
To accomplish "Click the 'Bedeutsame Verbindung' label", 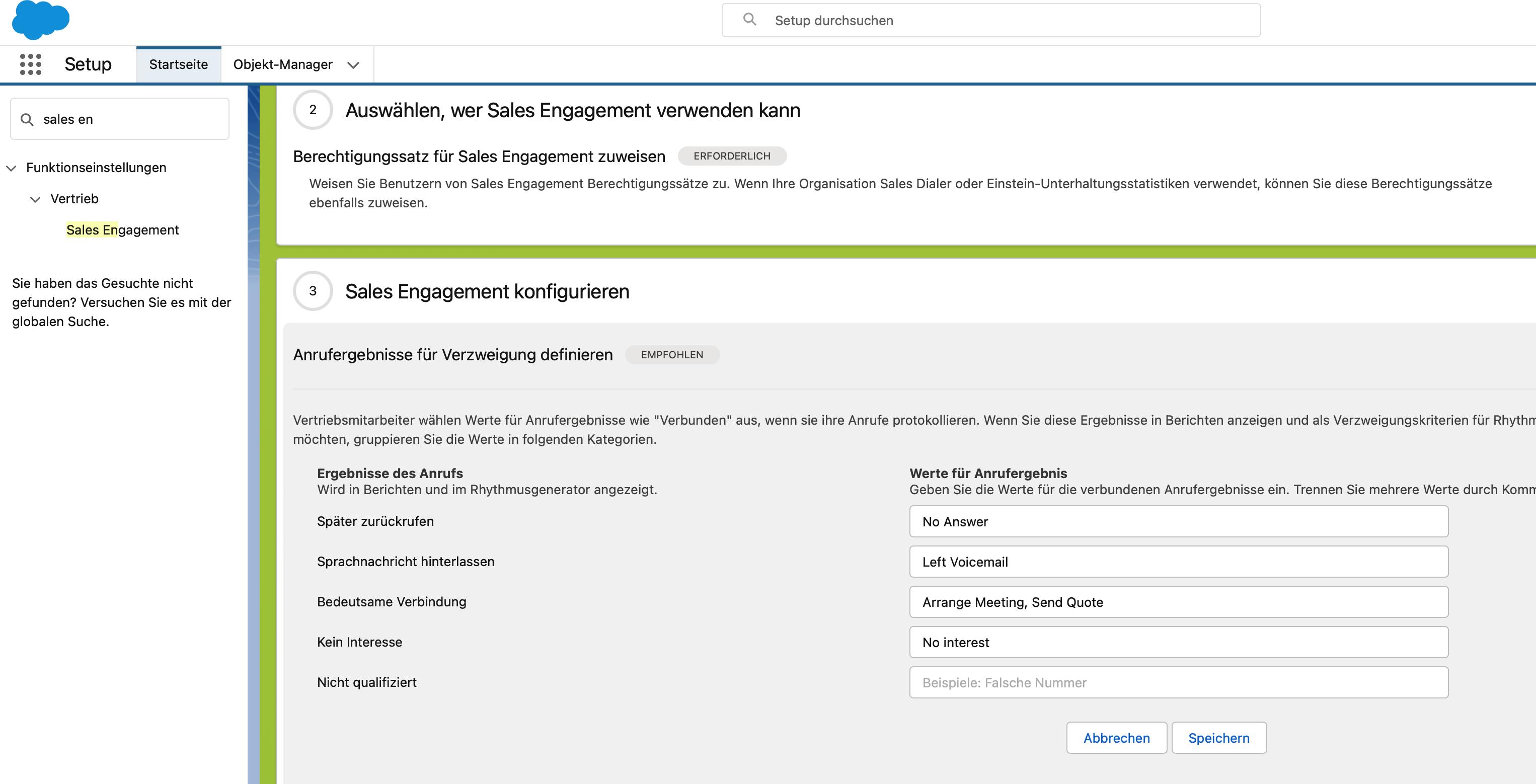I will 392,601.
